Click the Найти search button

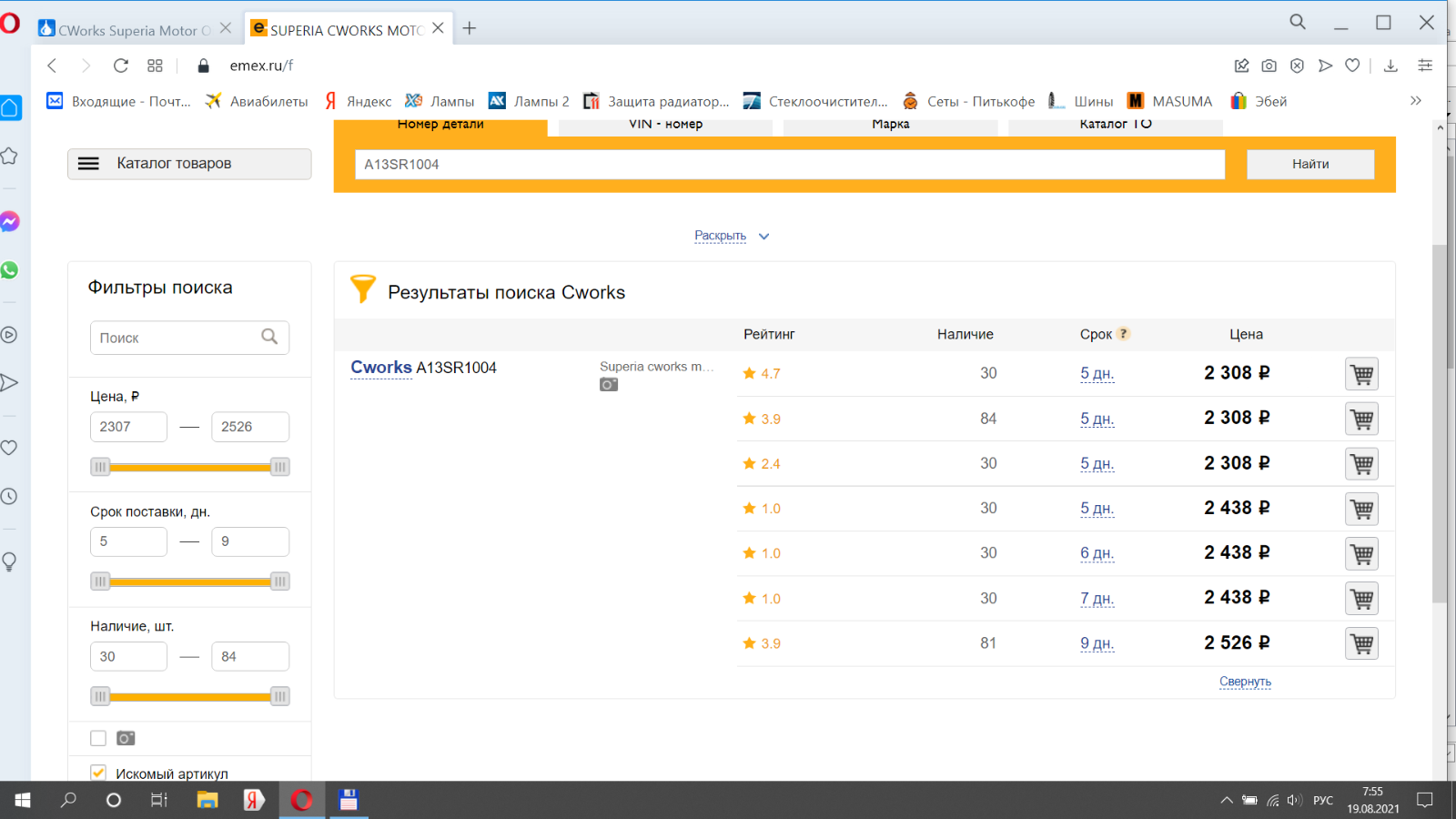[1310, 164]
